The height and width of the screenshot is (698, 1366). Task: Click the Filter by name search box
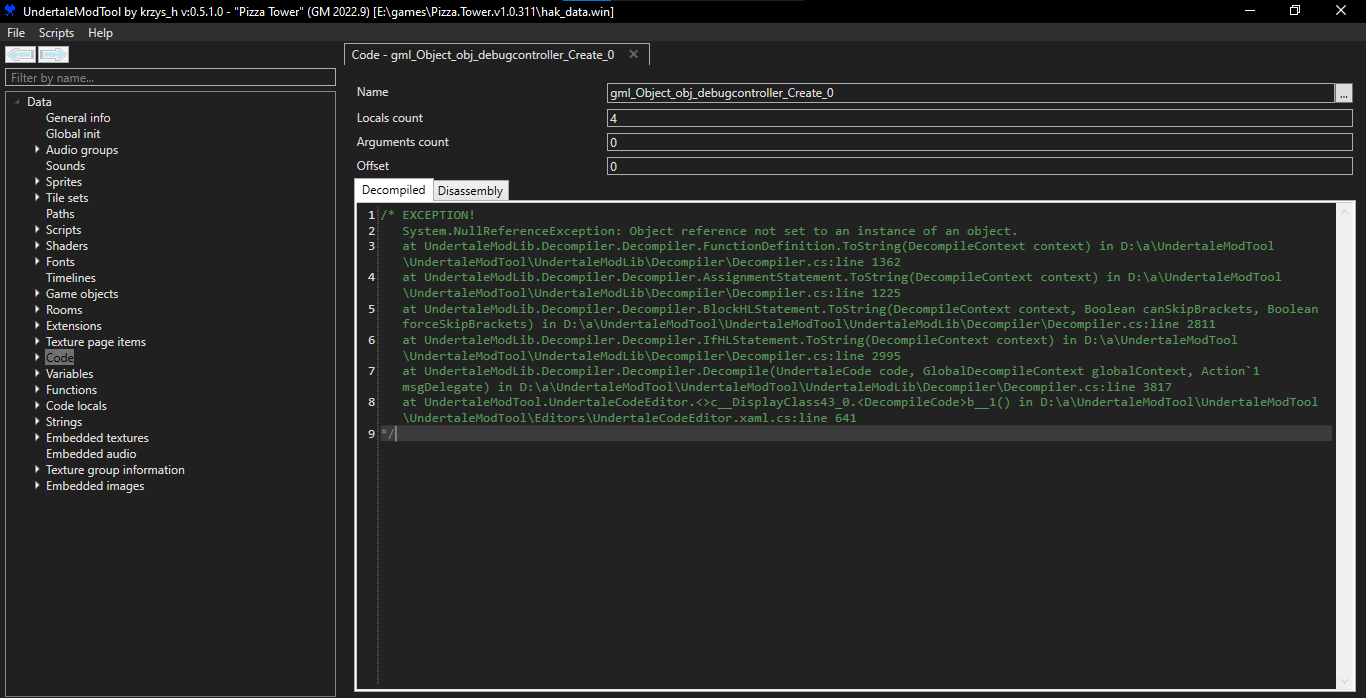170,77
